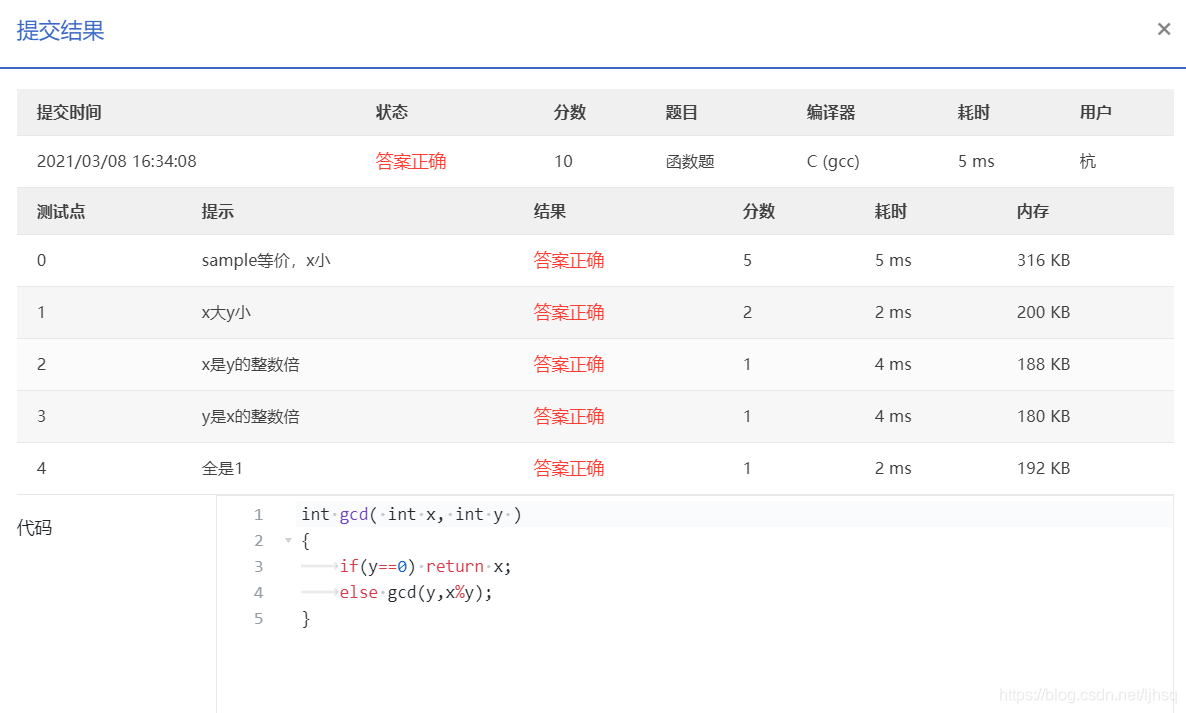This screenshot has width=1186, height=713.
Task: Click the gcd function name in the code
Action: click(x=352, y=514)
